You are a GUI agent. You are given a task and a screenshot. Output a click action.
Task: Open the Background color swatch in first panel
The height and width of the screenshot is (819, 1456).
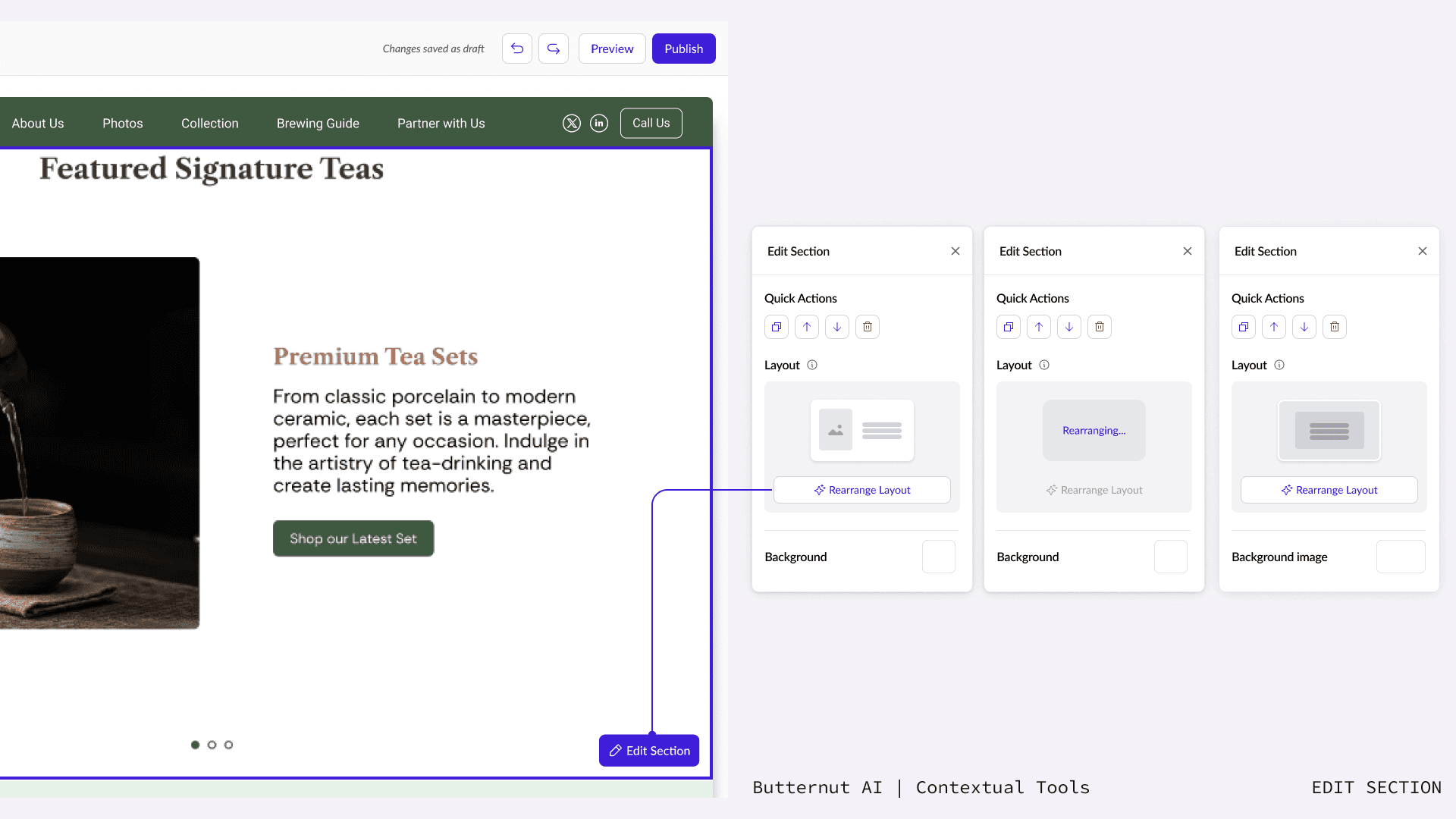(938, 557)
